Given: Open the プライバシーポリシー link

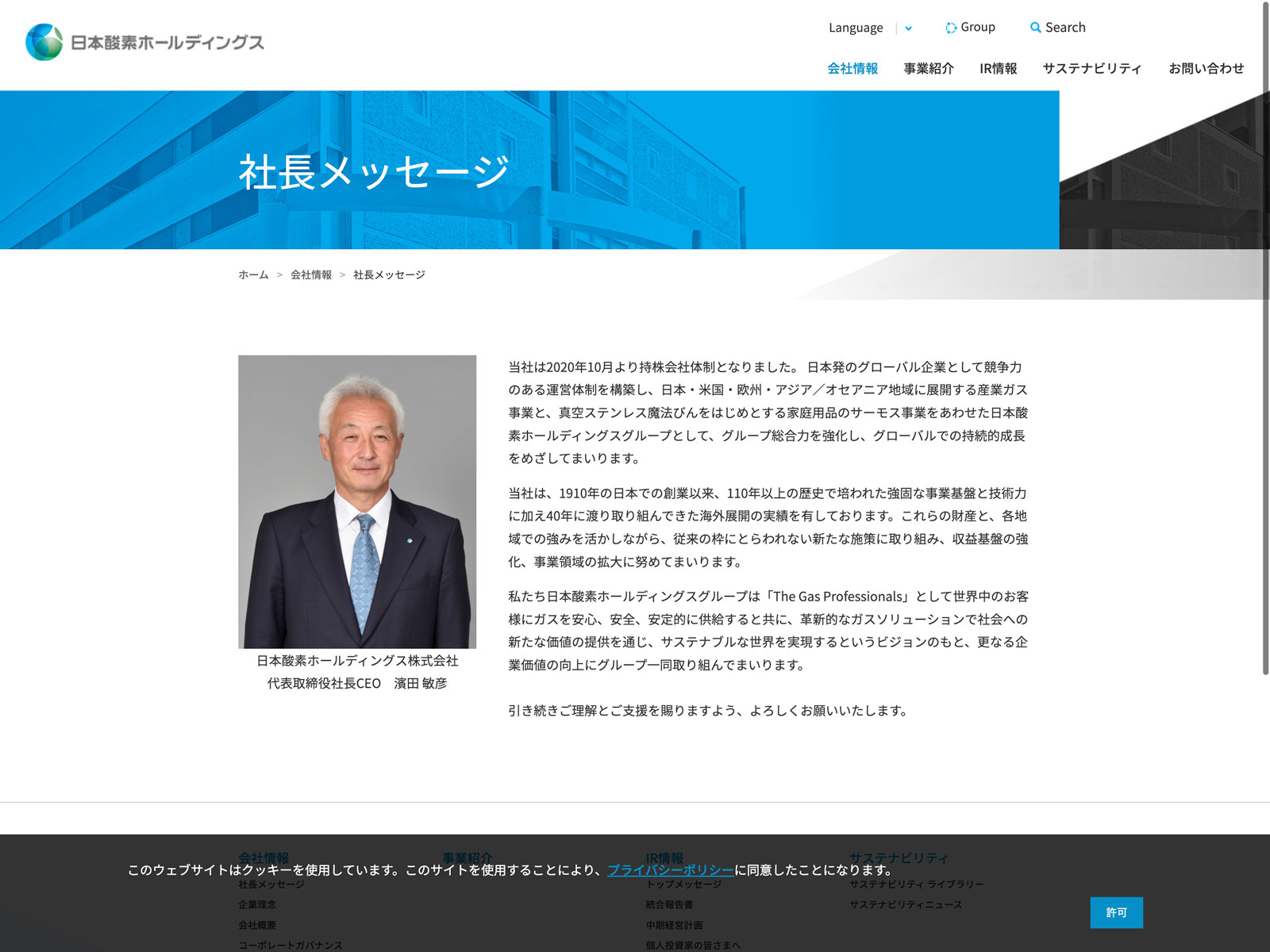Looking at the screenshot, I should (x=671, y=869).
